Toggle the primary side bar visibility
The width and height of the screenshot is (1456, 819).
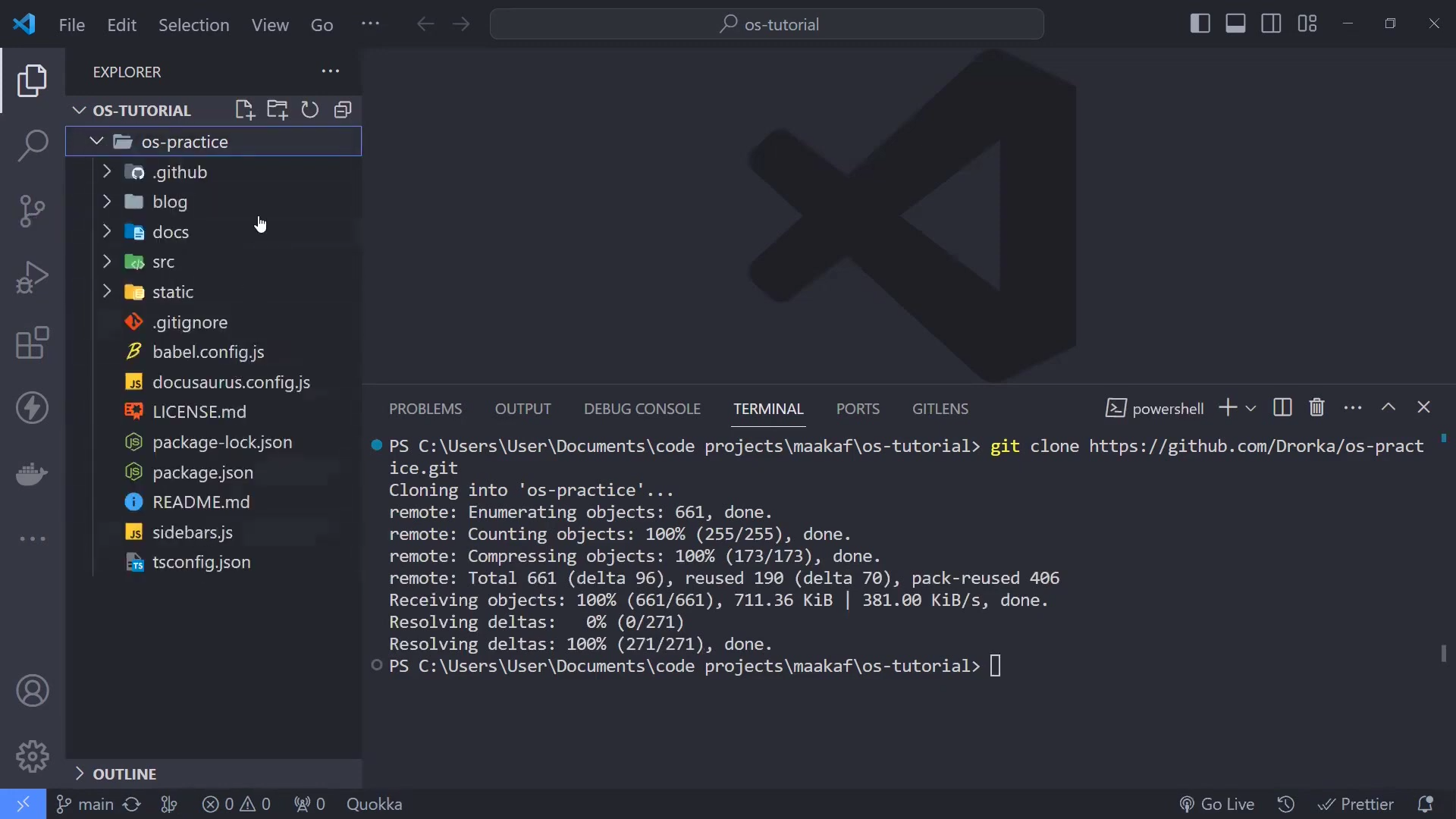pyautogui.click(x=1200, y=24)
